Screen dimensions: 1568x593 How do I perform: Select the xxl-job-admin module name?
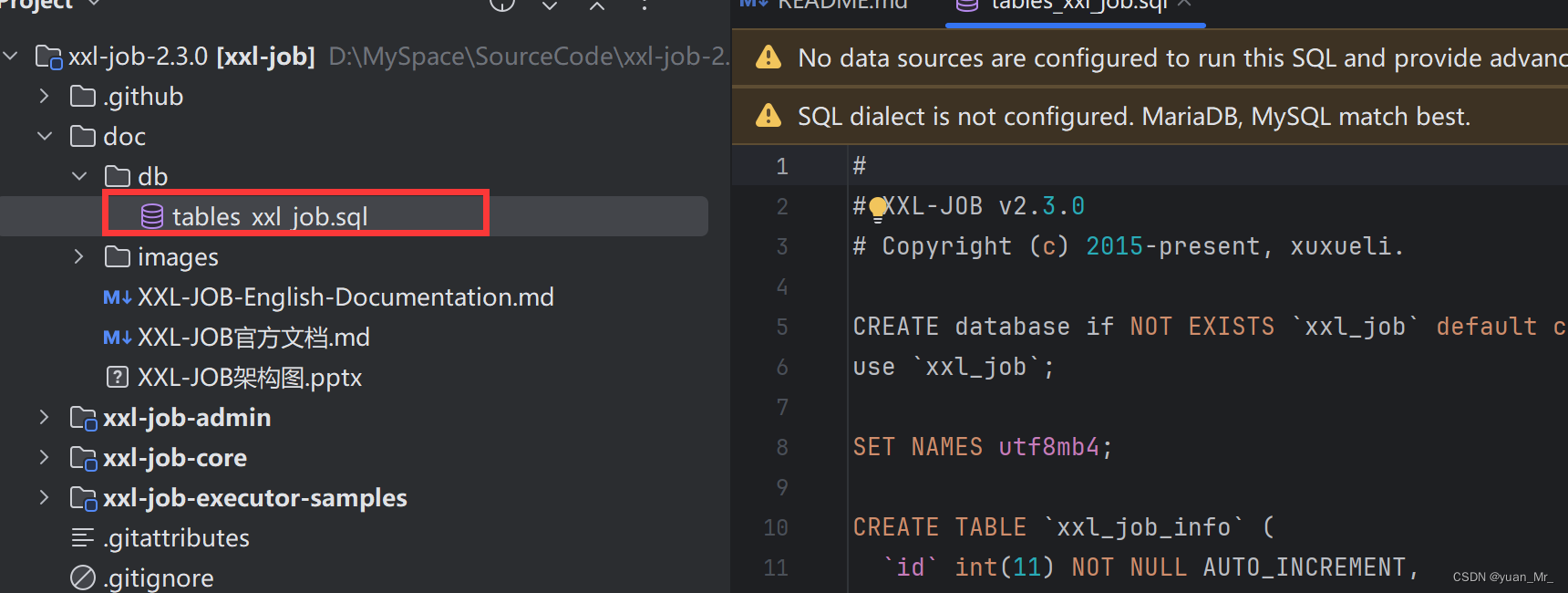[187, 418]
